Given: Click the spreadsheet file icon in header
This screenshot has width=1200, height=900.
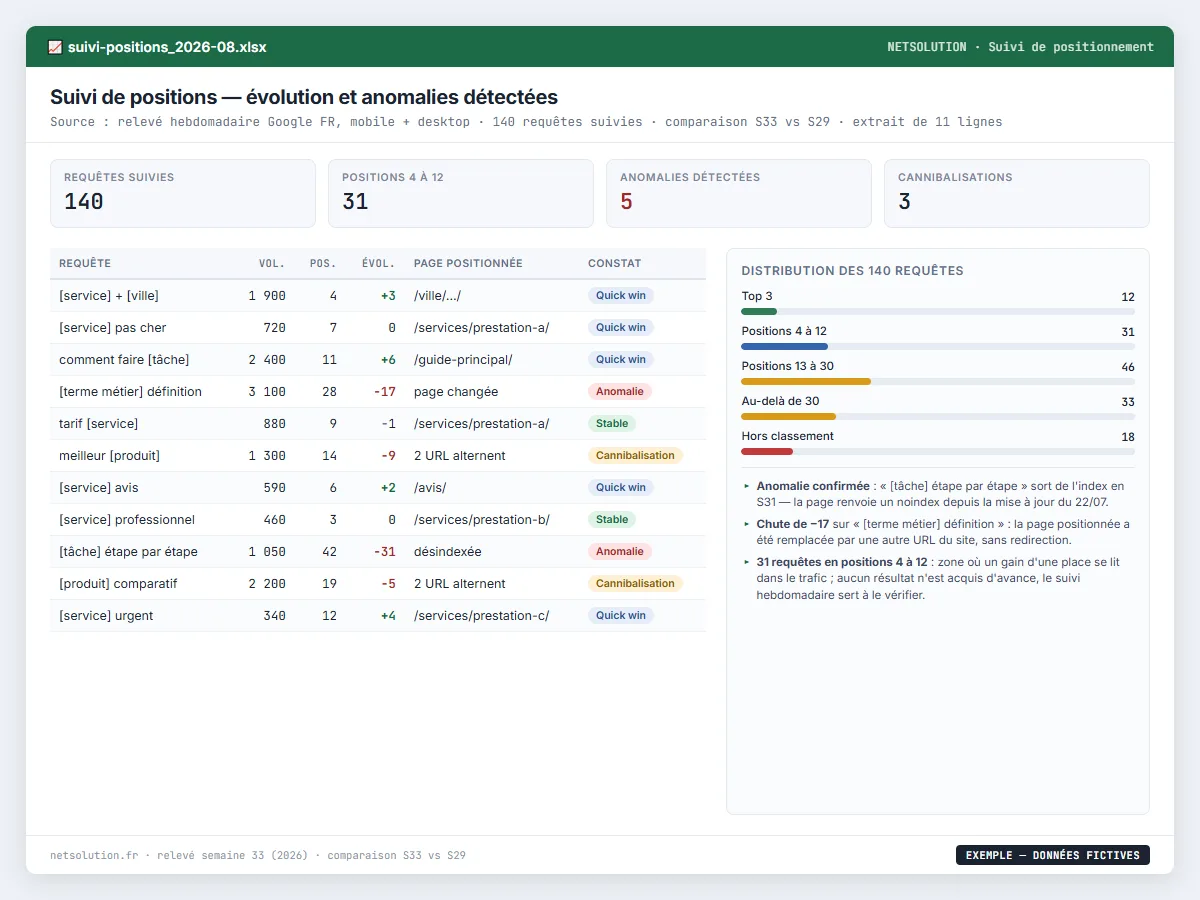Looking at the screenshot, I should (55, 47).
